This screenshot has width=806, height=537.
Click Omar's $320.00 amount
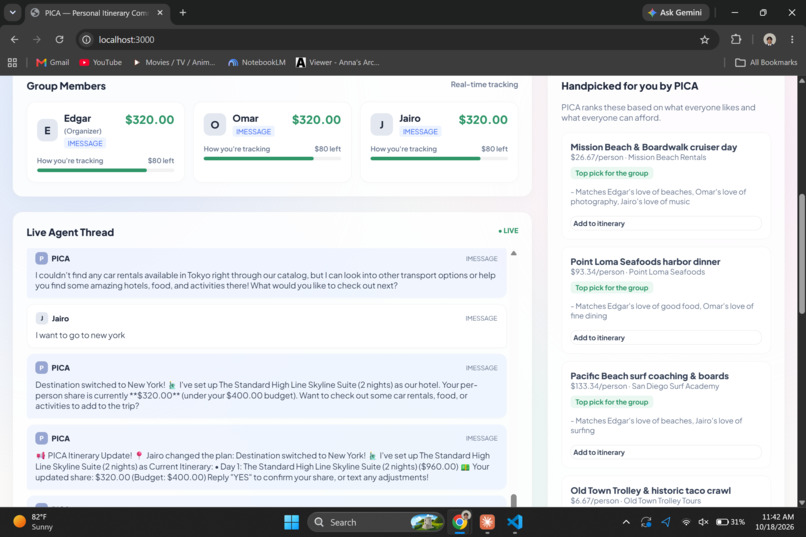pos(316,120)
